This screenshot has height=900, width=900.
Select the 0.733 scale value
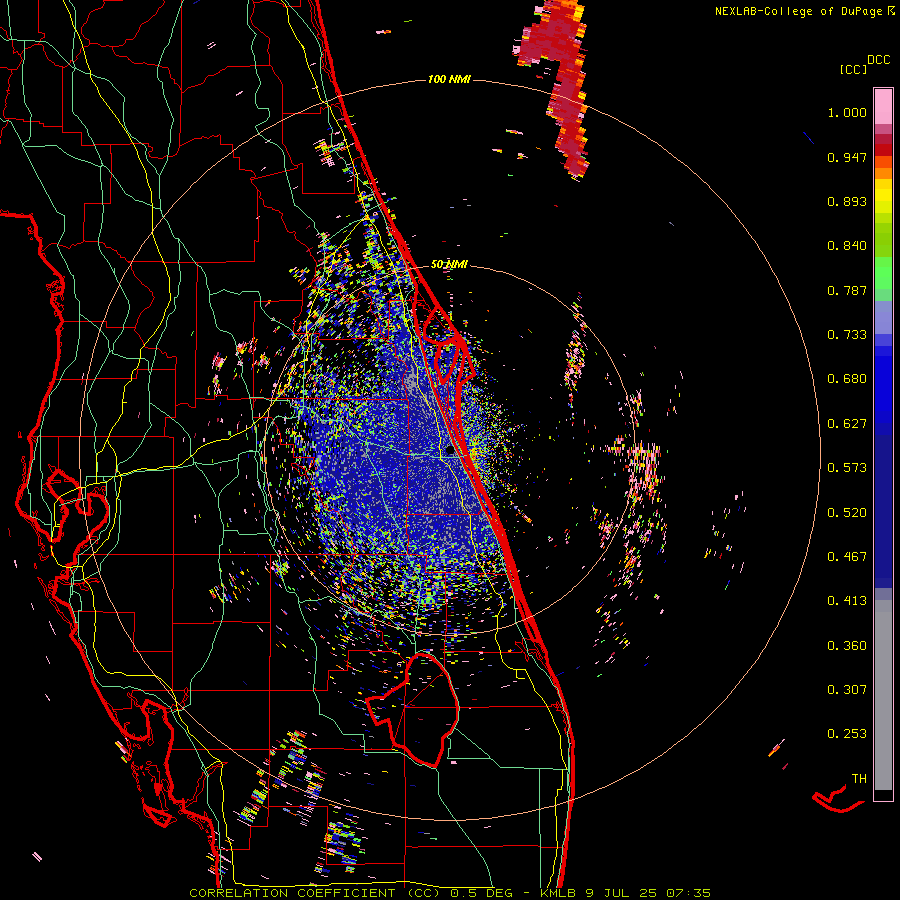click(847, 335)
